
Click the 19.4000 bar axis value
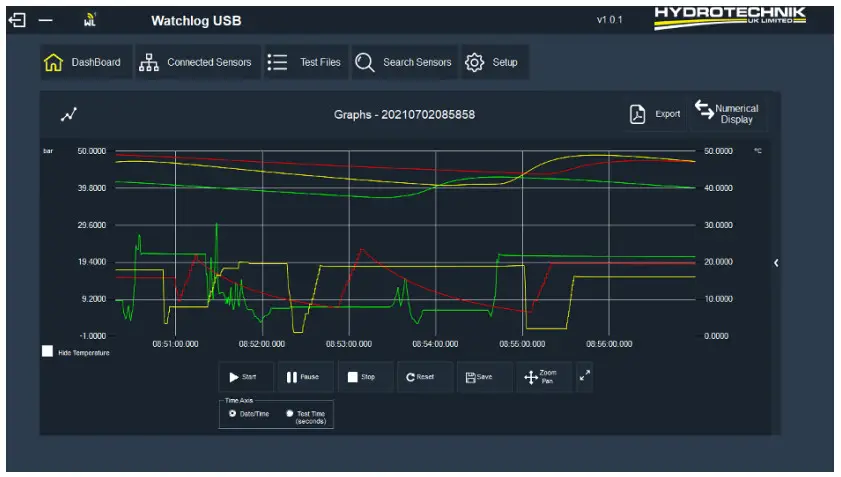tap(92, 262)
